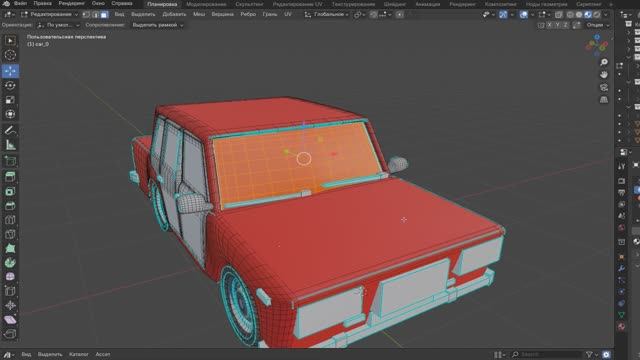Enable edge select mode
Viewport: 640px width, 360px height.
tap(95, 14)
